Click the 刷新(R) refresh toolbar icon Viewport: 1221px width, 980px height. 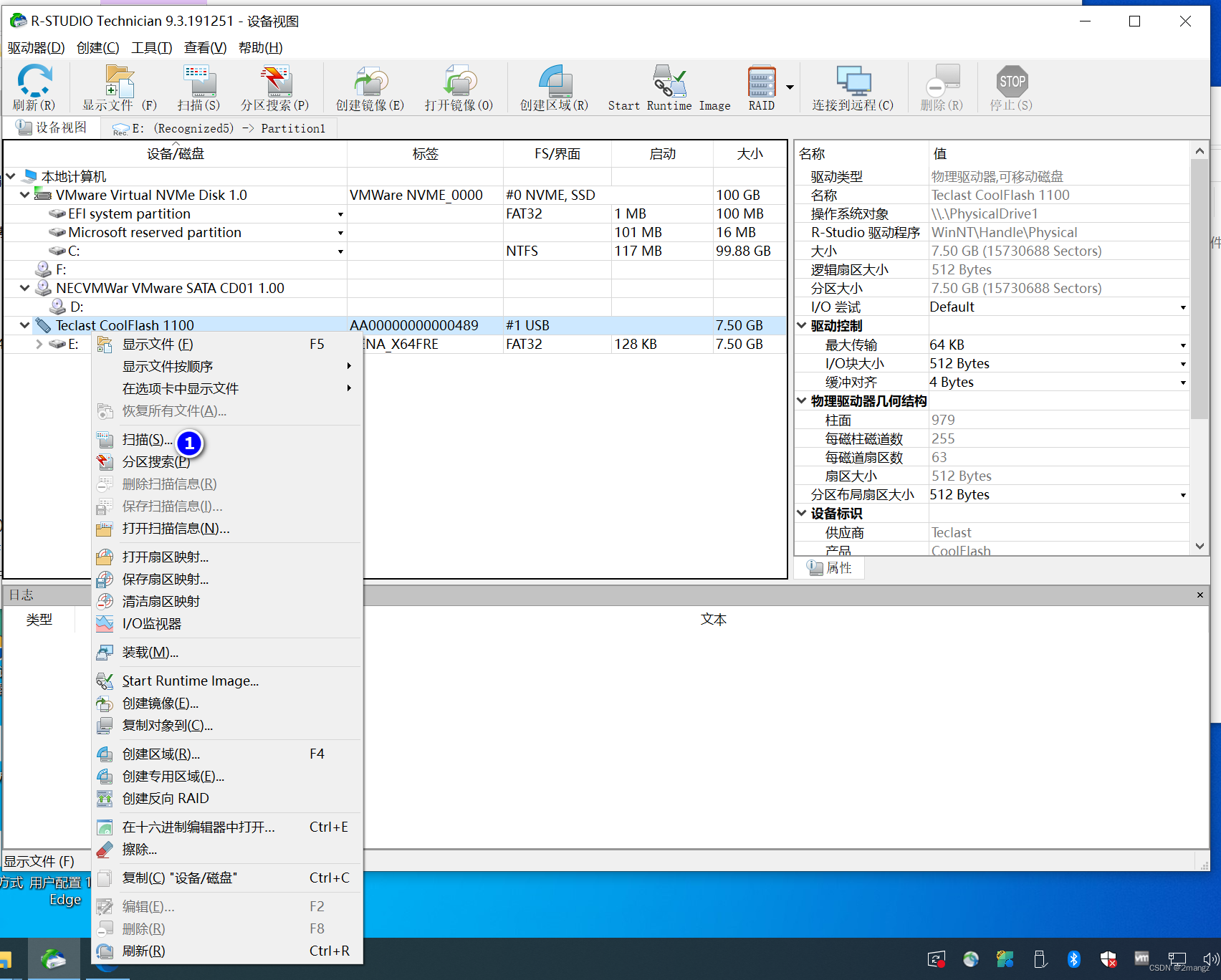coord(34,86)
